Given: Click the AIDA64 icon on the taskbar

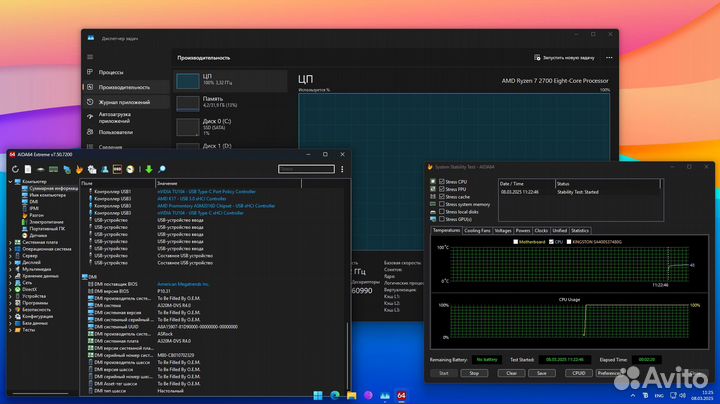Looking at the screenshot, I should tap(401, 395).
